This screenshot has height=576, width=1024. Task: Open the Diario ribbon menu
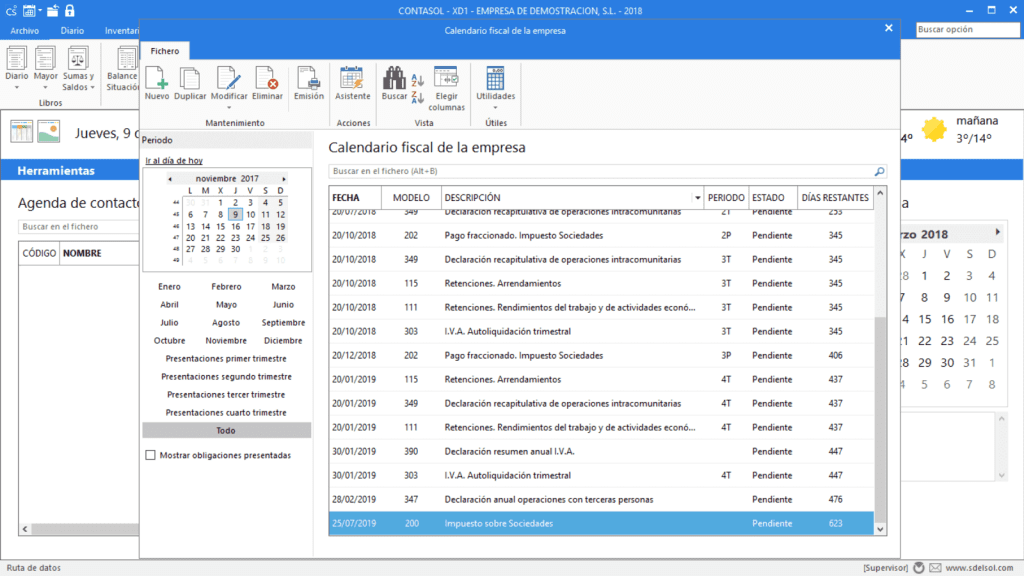click(72, 31)
